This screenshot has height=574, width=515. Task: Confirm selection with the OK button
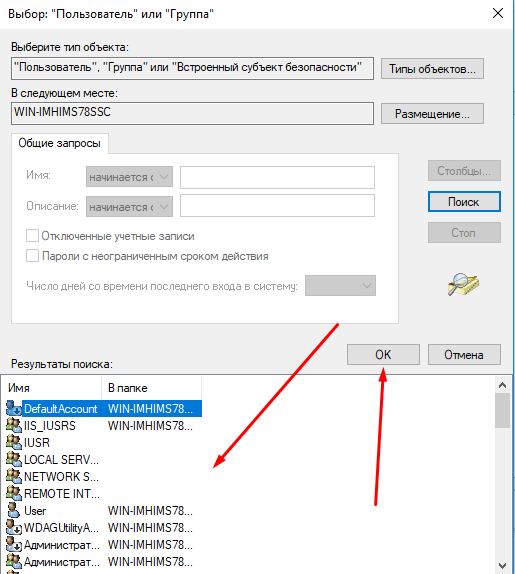click(x=383, y=354)
